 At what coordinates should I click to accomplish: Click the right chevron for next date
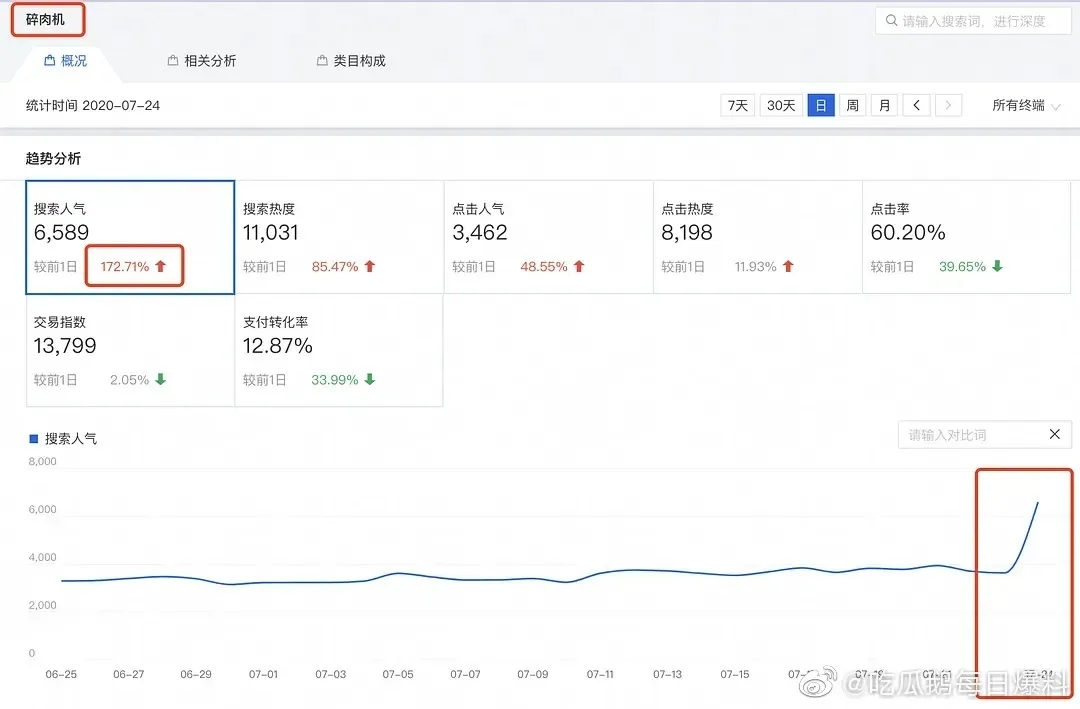(x=948, y=104)
